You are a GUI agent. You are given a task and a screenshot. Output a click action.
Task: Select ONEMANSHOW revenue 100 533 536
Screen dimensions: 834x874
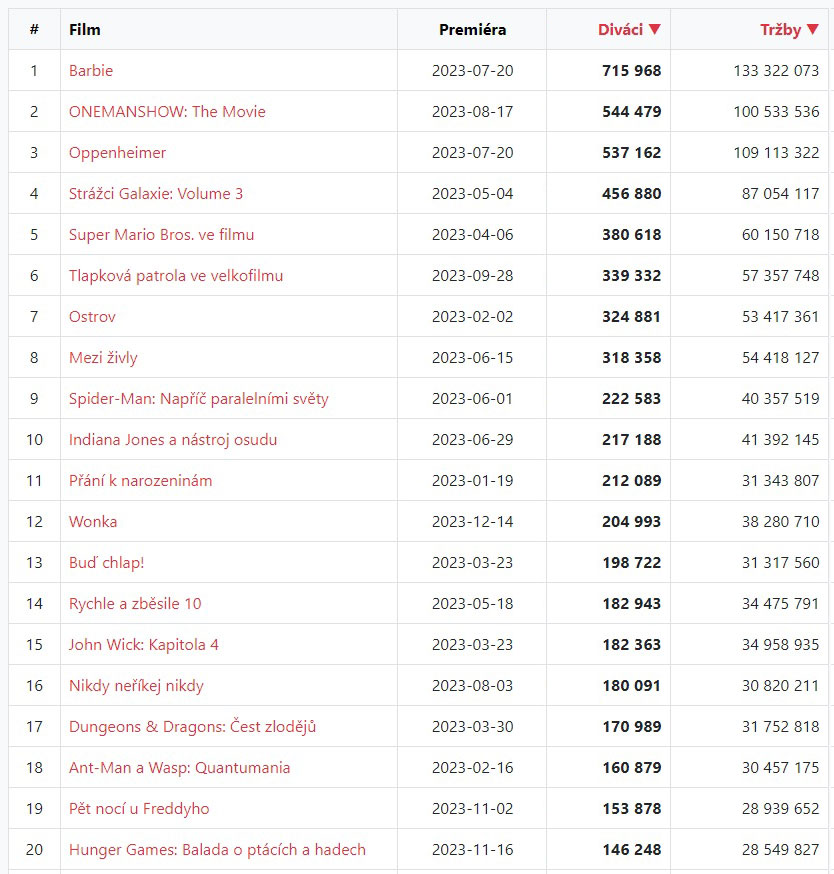click(x=777, y=111)
